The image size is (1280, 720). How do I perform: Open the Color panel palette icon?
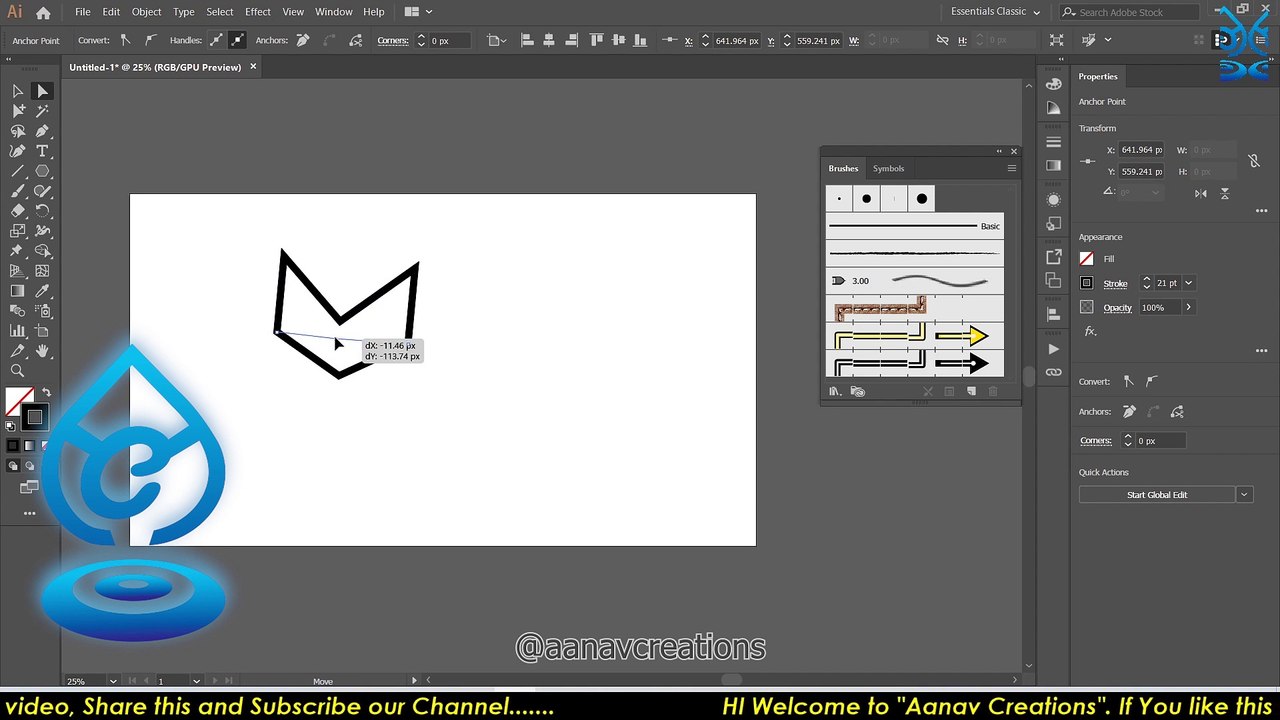click(x=1053, y=84)
